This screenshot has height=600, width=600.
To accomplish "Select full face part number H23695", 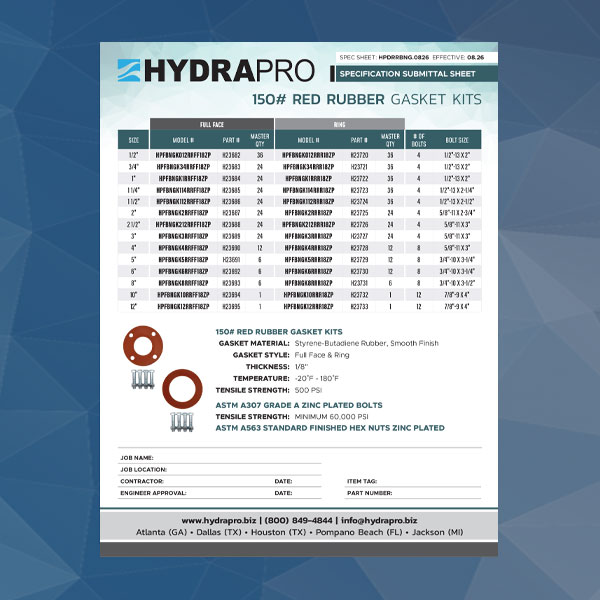I will pos(231,307).
